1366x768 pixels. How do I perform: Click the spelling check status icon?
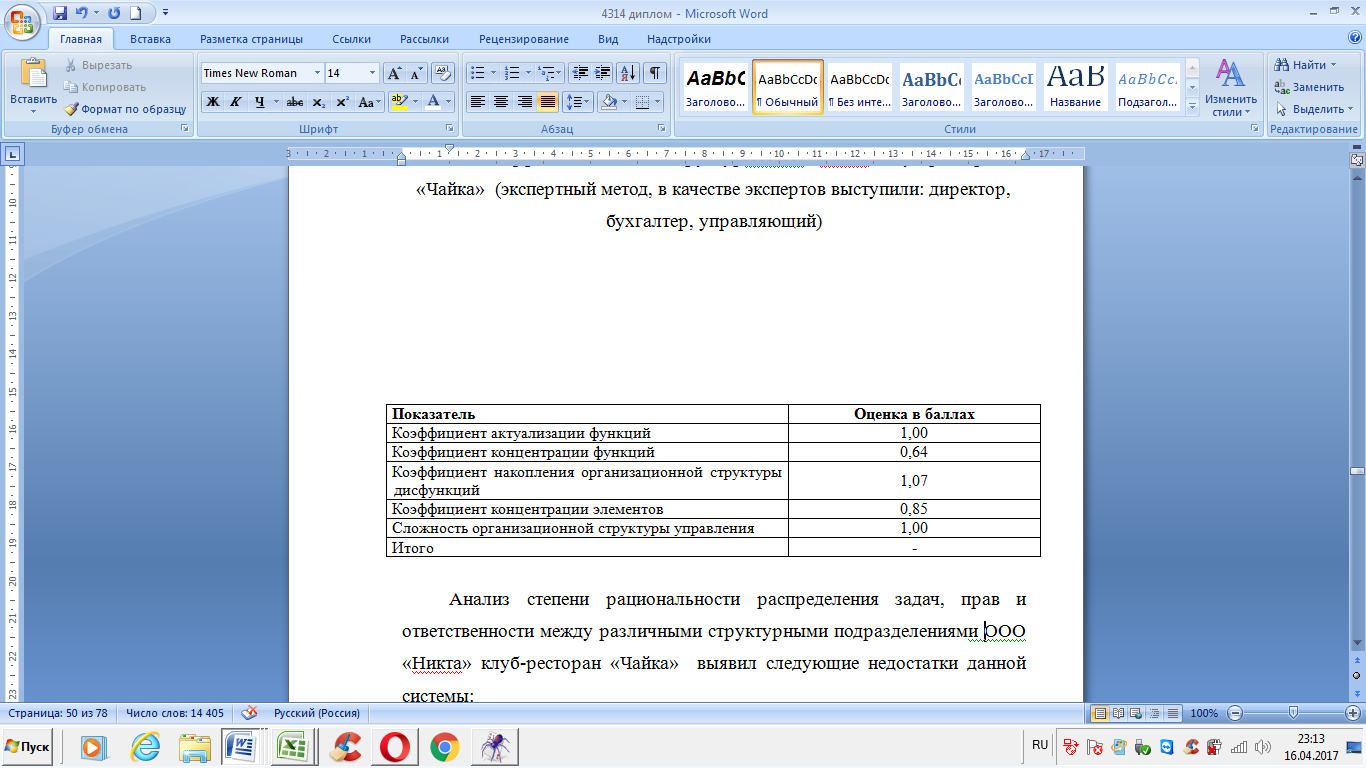pyautogui.click(x=250, y=713)
